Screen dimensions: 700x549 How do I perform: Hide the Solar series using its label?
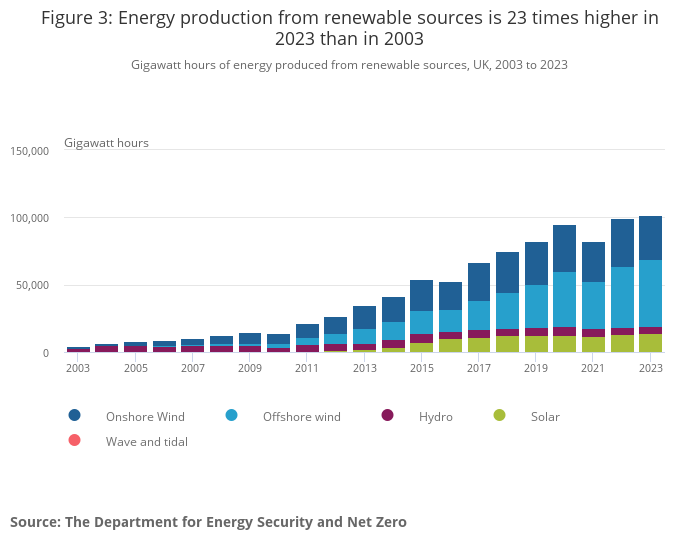(545, 416)
